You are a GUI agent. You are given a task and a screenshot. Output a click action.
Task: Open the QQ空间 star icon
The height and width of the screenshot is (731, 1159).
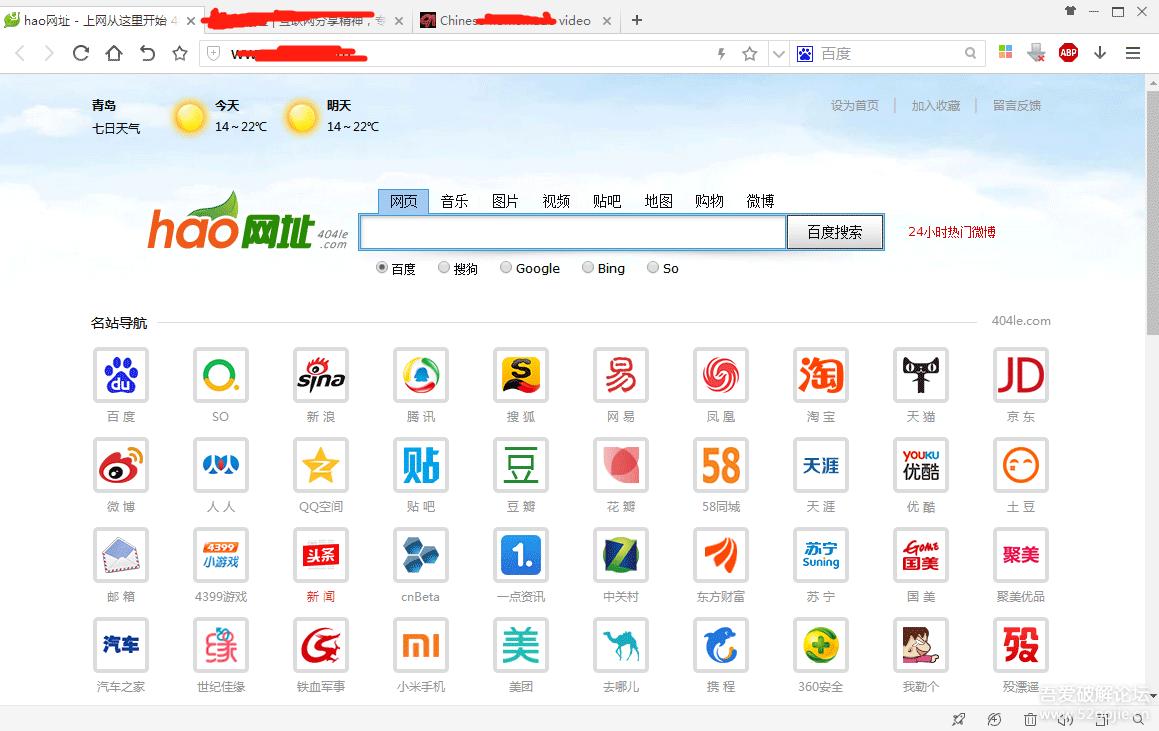[321, 465]
